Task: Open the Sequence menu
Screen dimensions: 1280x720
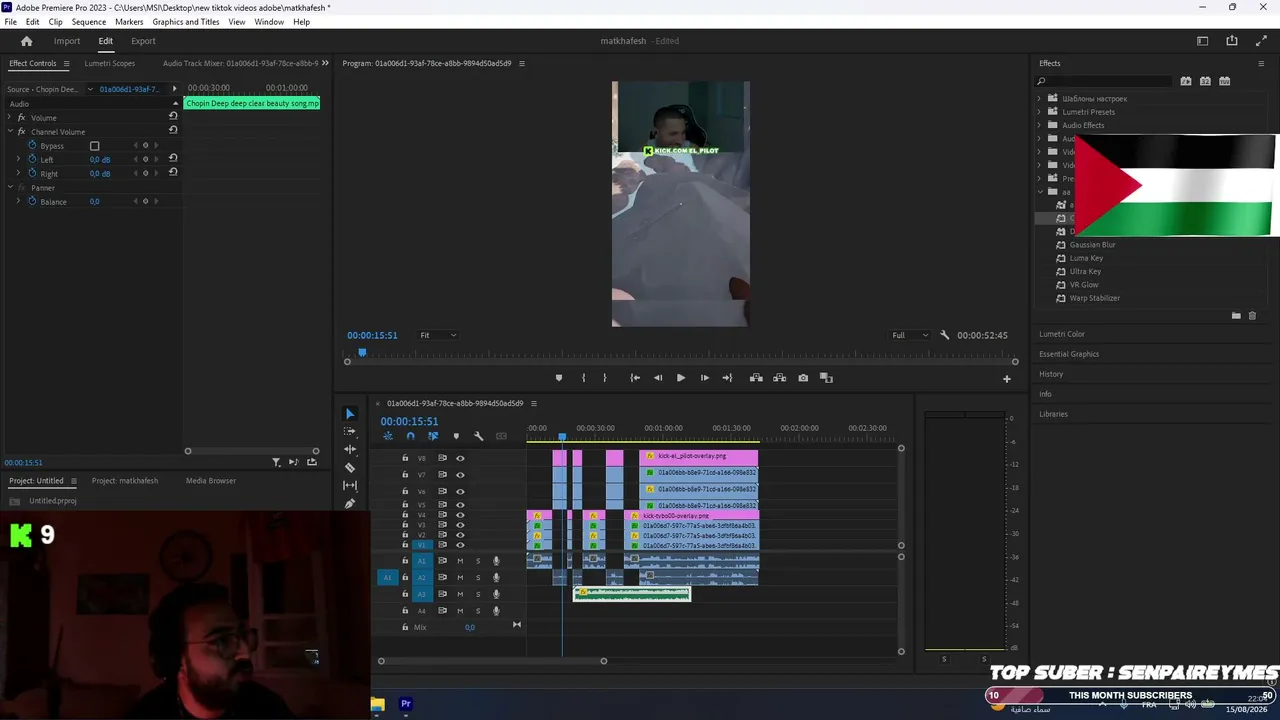Action: [x=89, y=22]
